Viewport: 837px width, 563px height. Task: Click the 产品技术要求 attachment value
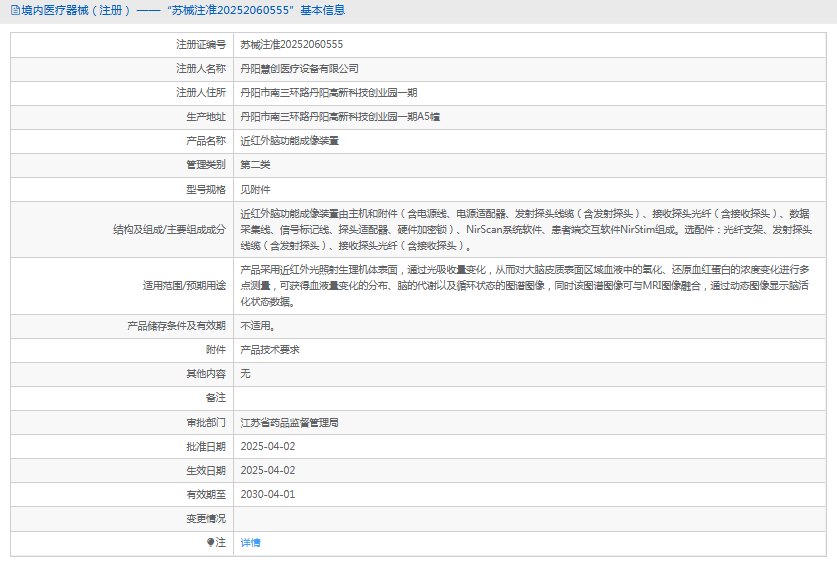270,350
